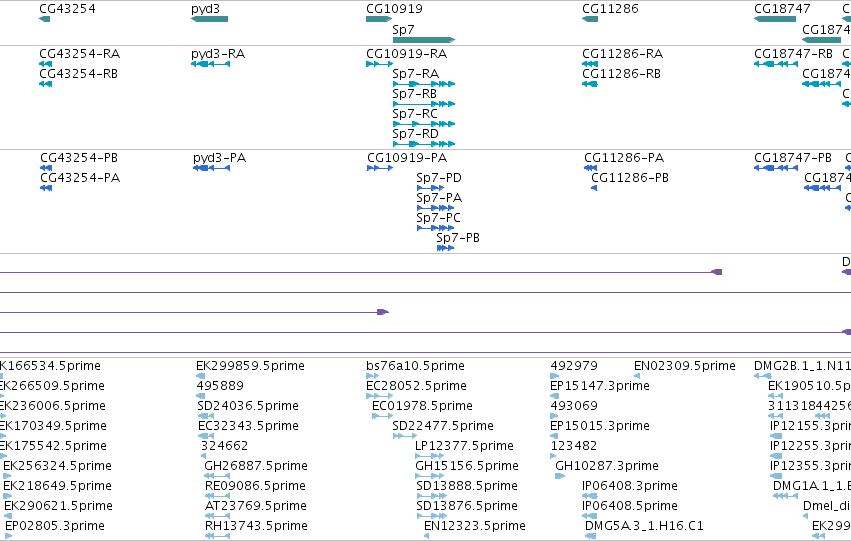Select transcript CG11286-RA
This screenshot has height=541, width=851.
(x=623, y=54)
